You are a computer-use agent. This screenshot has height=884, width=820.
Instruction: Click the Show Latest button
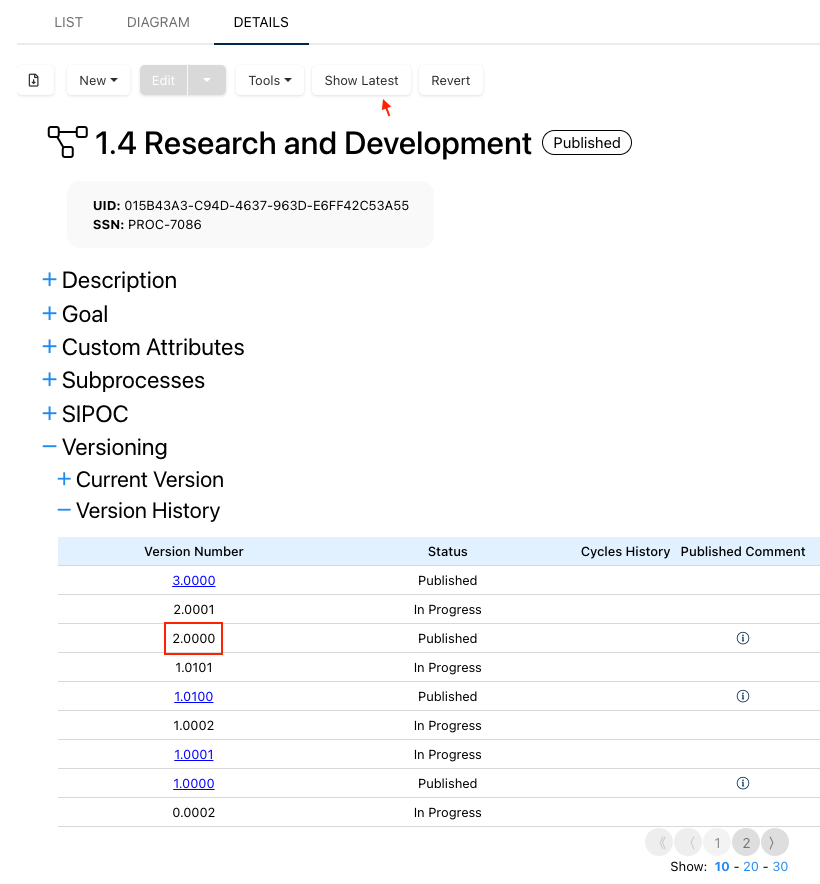(361, 80)
